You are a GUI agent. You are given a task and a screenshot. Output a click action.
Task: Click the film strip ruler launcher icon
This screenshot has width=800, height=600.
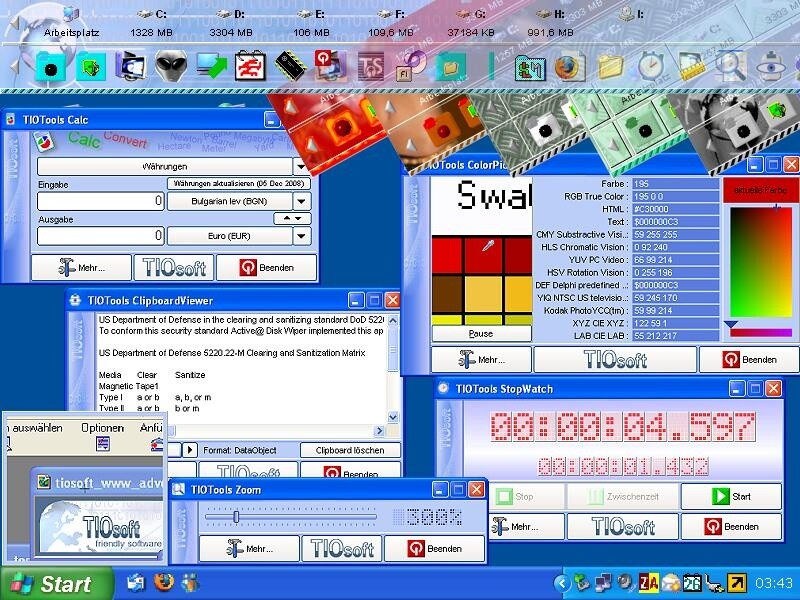click(690, 67)
